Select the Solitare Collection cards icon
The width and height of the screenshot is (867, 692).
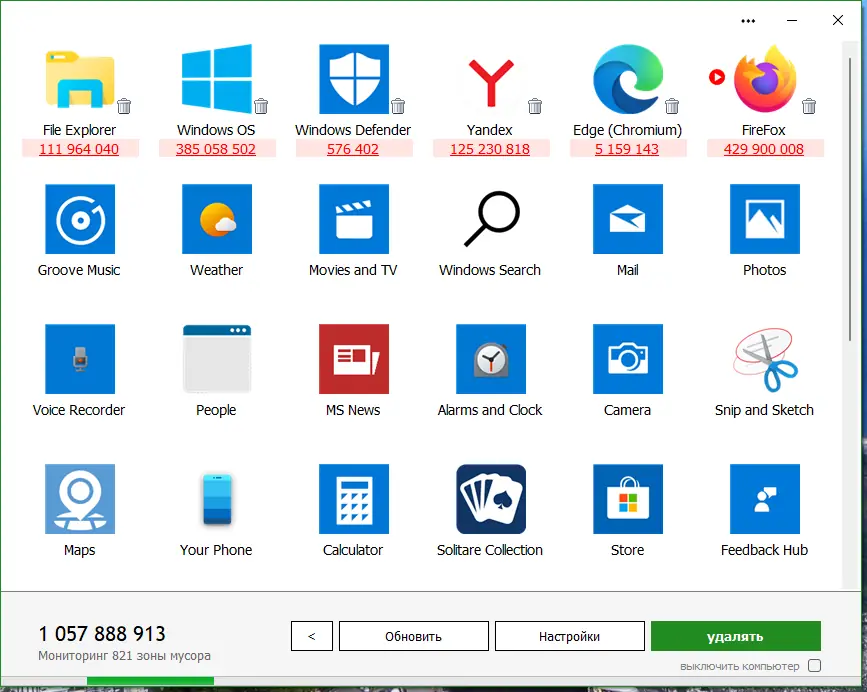coord(491,499)
